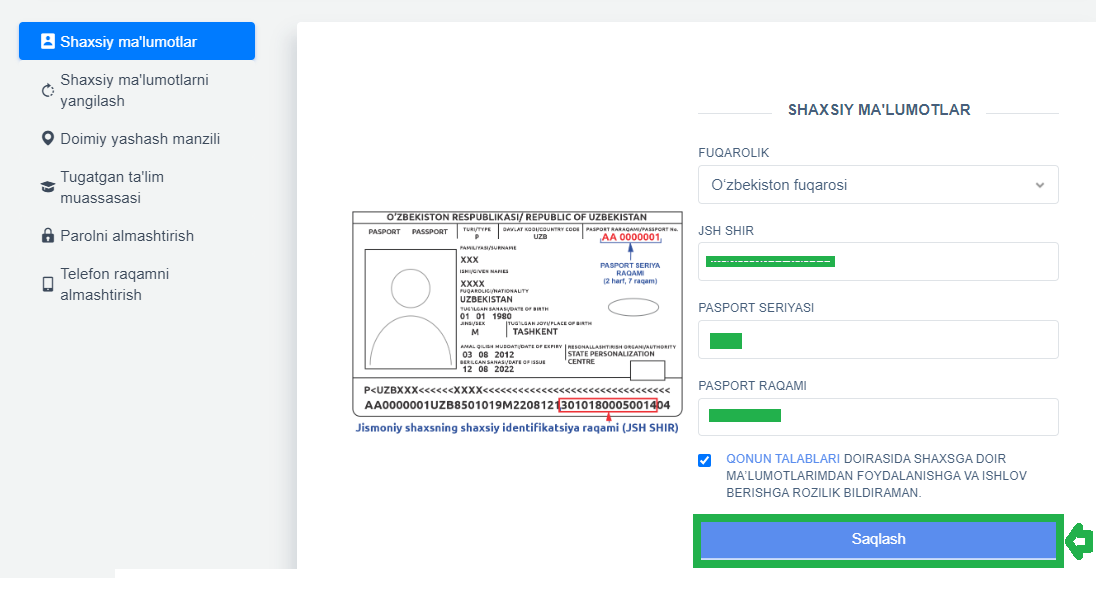Screen dimensions: 1096x604
Task: Toggle the personal data consent checkbox
Action: pos(705,460)
